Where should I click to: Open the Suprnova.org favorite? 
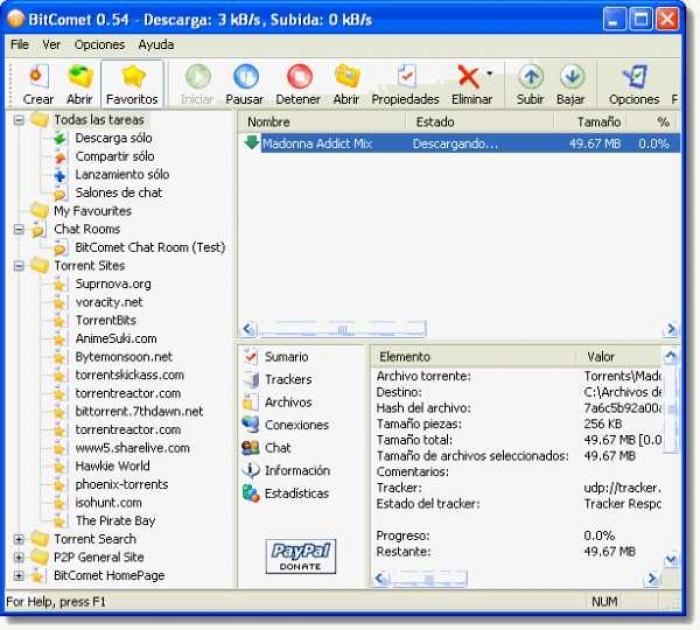coord(113,284)
